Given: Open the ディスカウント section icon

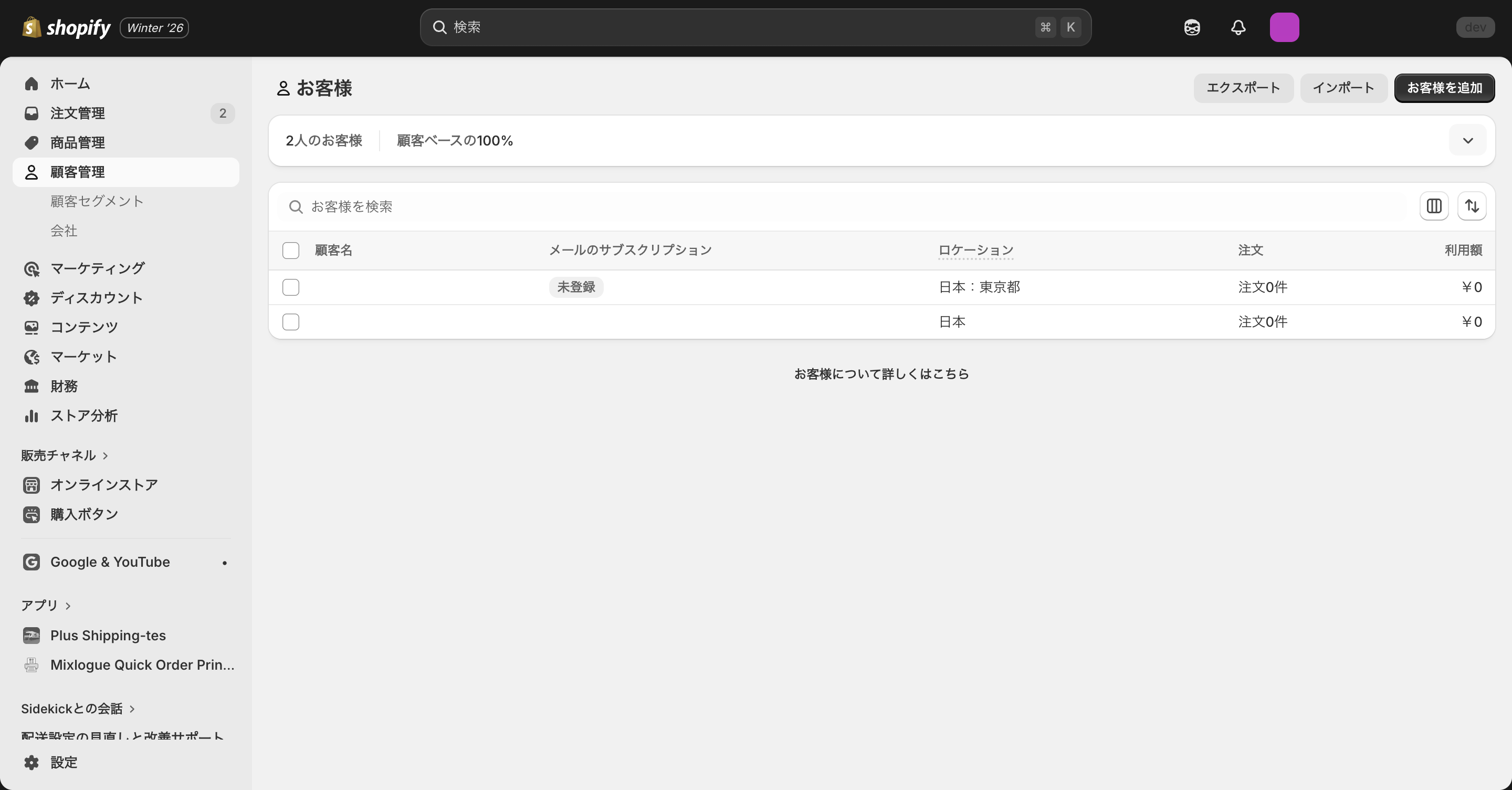Looking at the screenshot, I should coord(31,298).
